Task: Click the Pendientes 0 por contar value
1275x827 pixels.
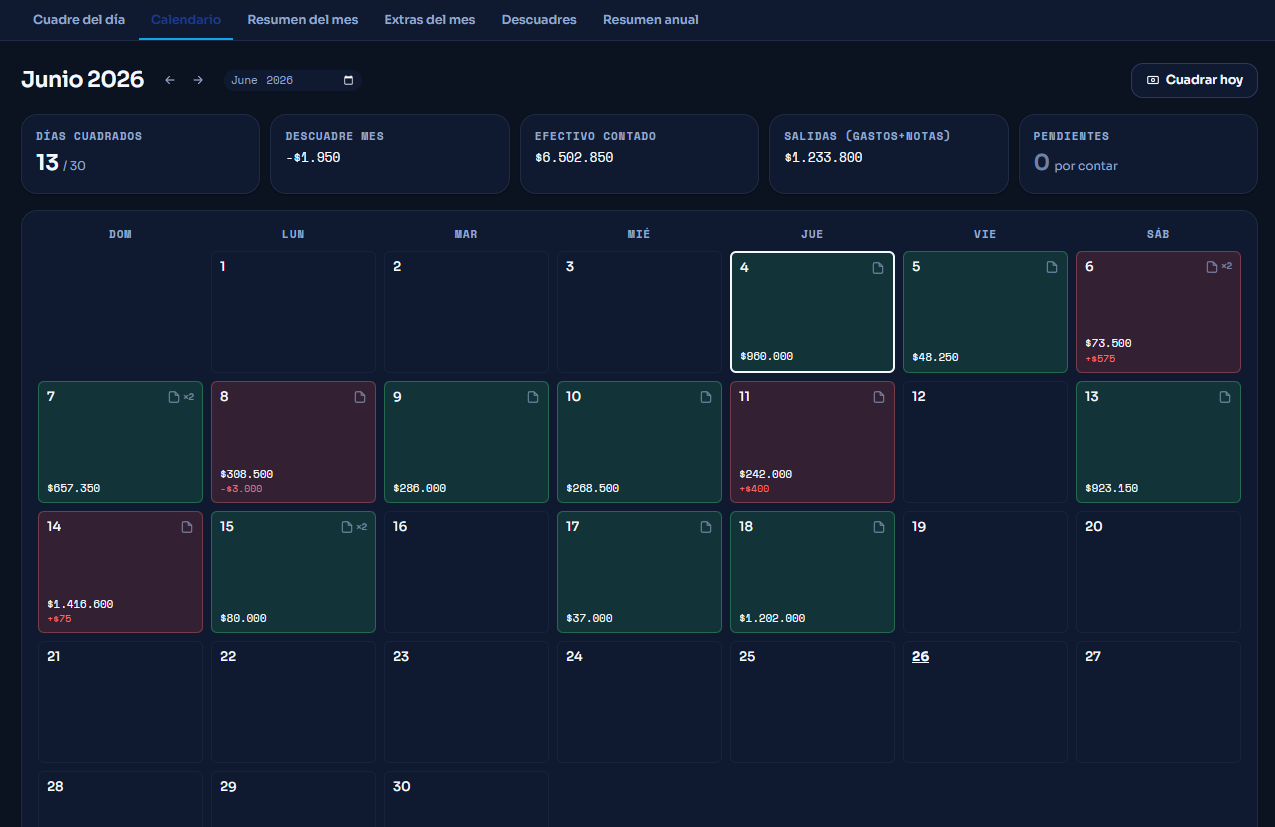Action: [x=1076, y=163]
